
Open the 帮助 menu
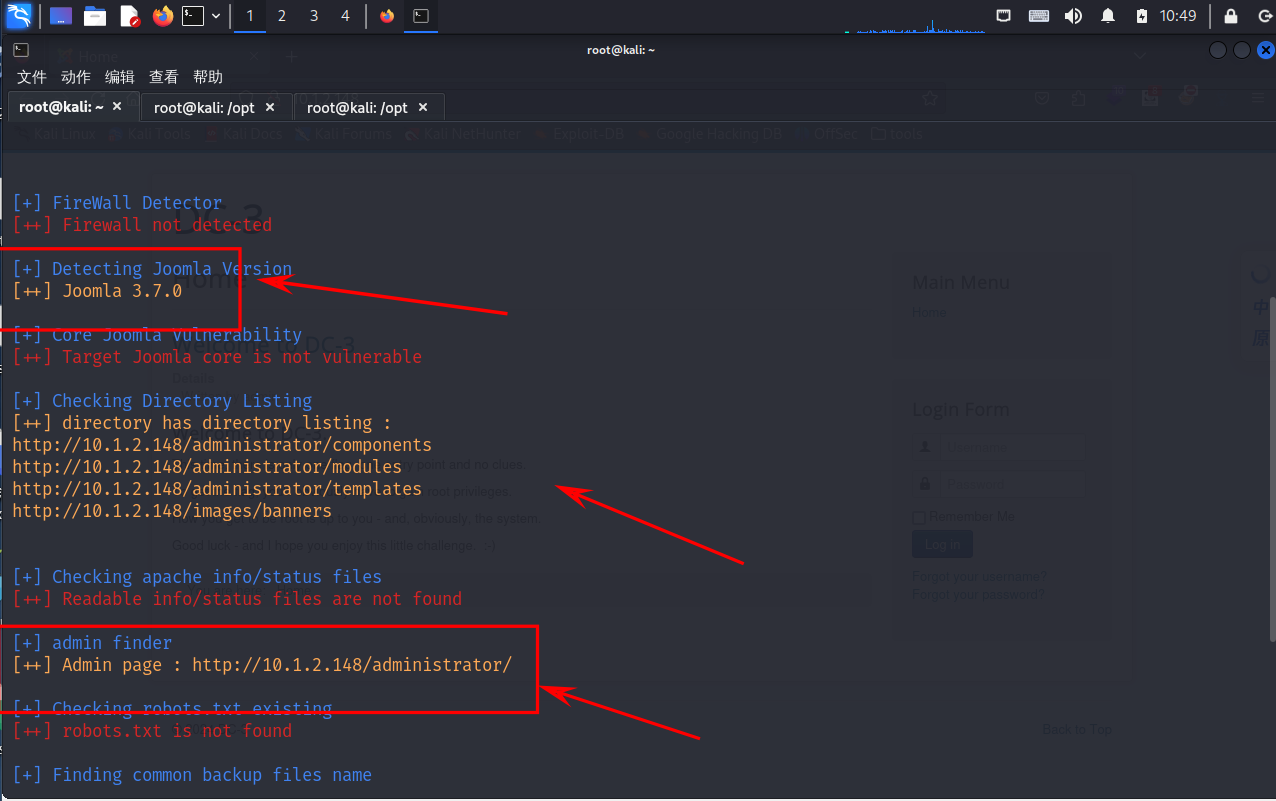click(x=208, y=77)
